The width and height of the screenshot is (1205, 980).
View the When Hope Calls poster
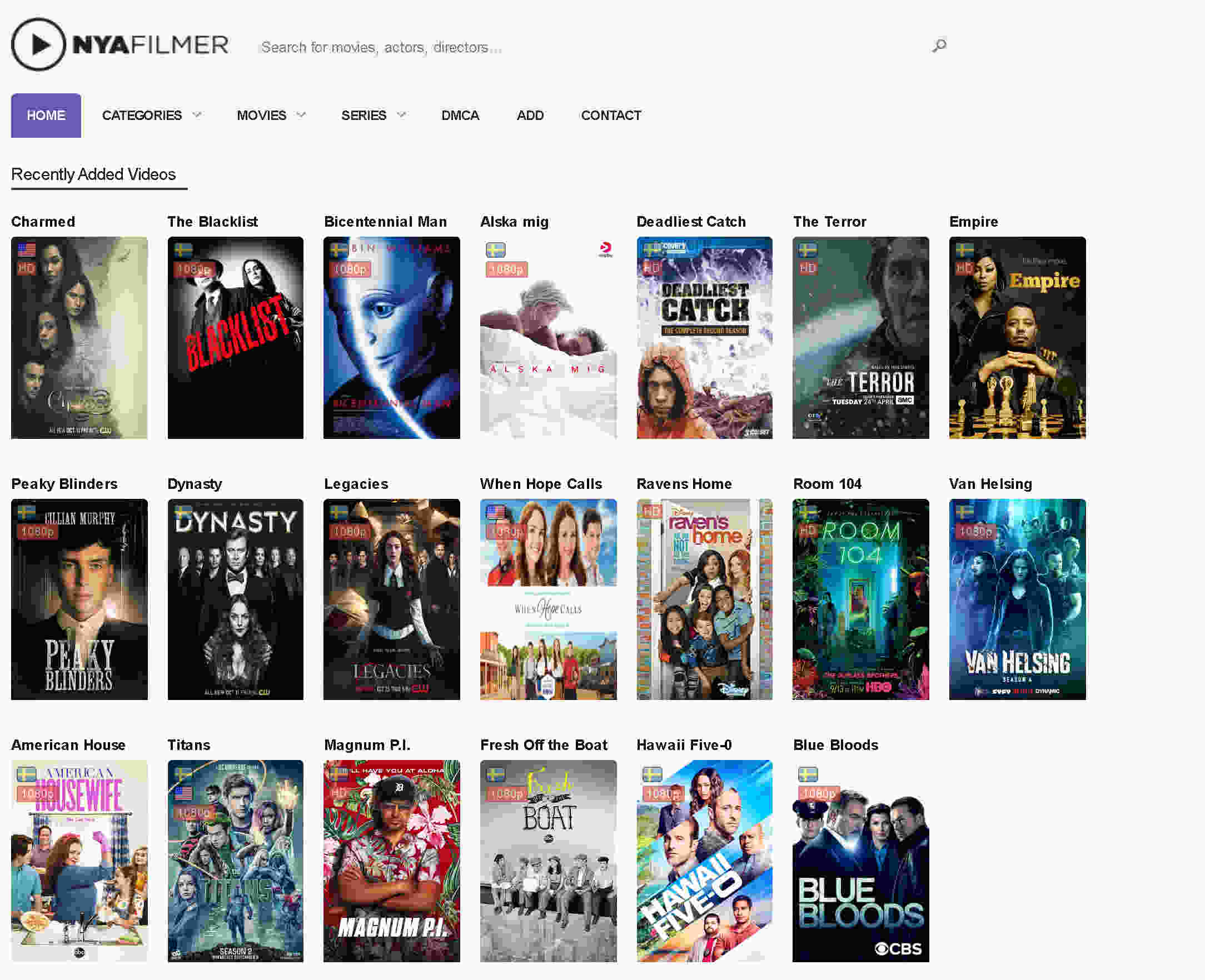point(548,599)
